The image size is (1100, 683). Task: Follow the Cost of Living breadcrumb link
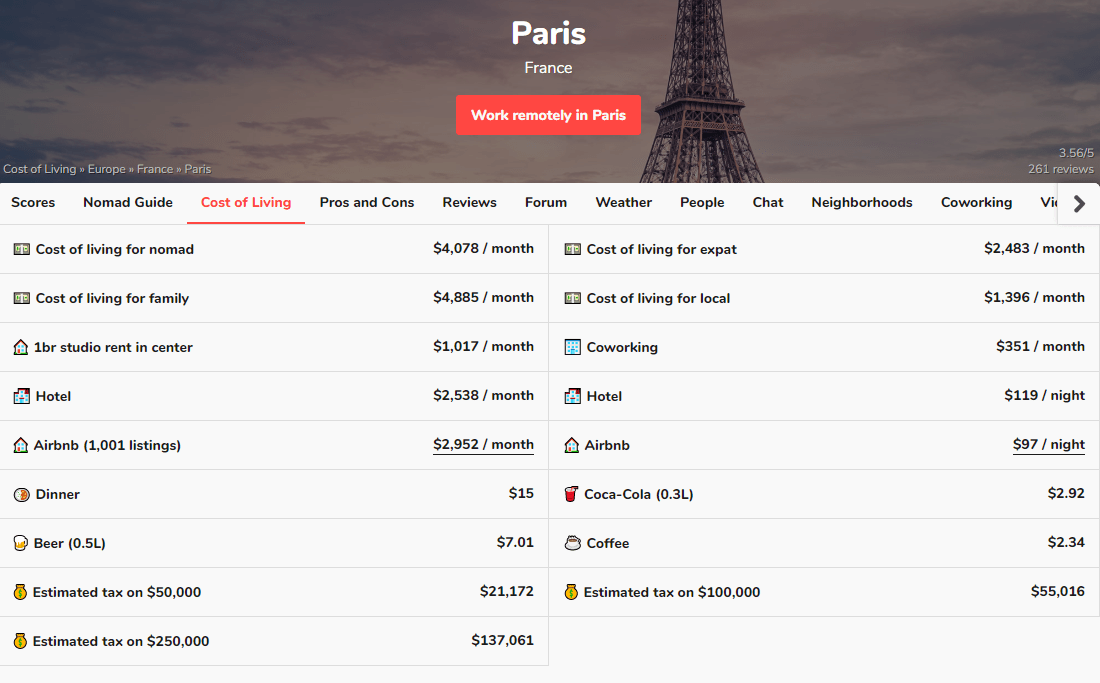(x=39, y=169)
